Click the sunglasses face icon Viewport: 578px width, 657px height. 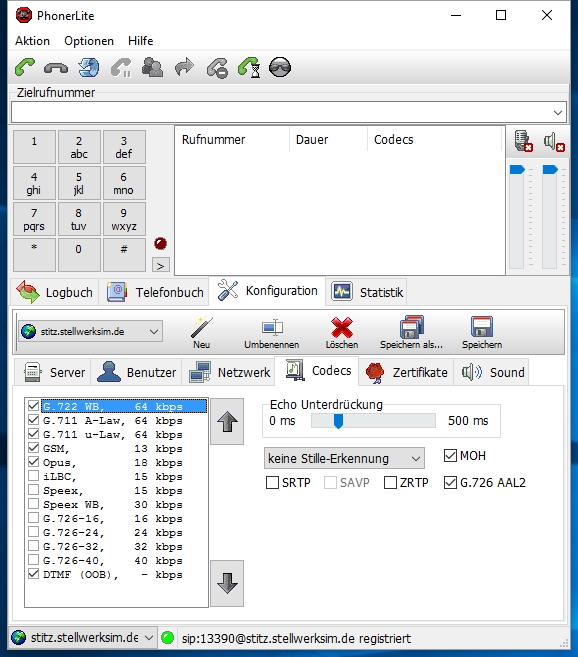tap(280, 67)
